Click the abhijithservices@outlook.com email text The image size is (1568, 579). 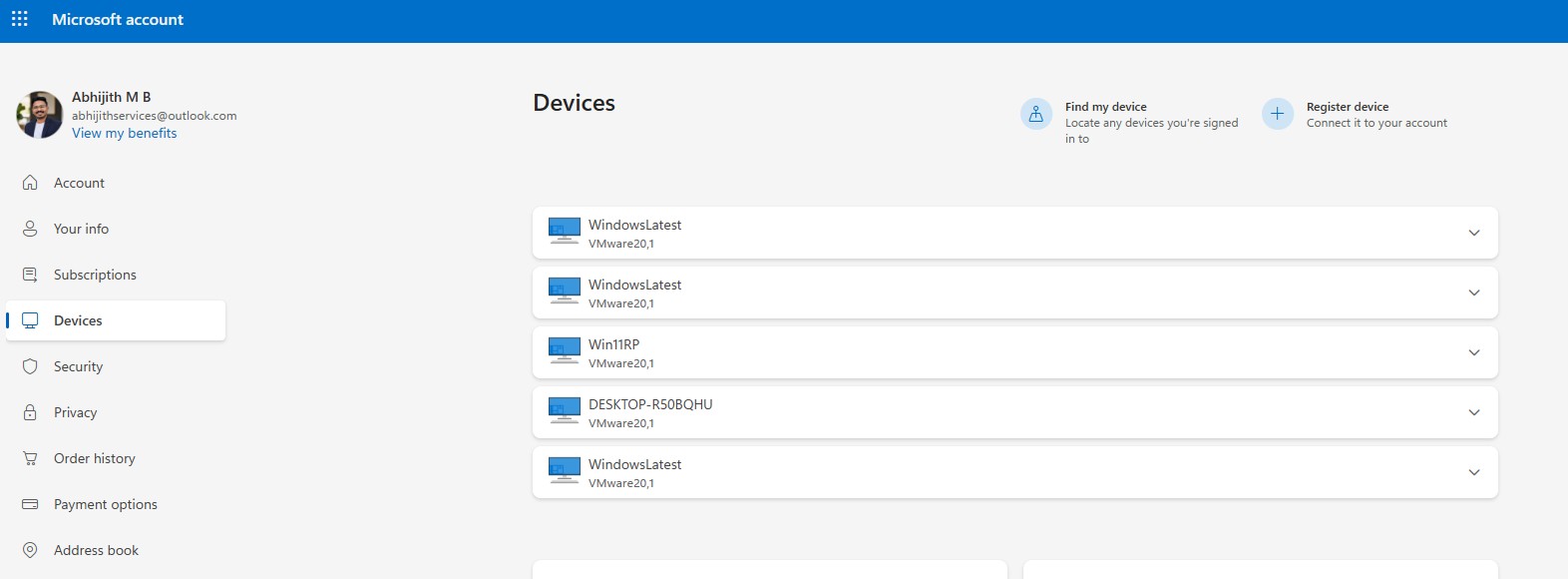(155, 116)
